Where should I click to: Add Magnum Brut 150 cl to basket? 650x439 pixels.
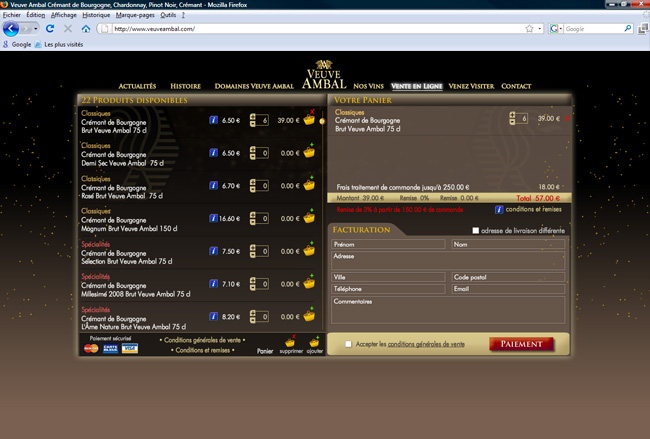coord(309,217)
